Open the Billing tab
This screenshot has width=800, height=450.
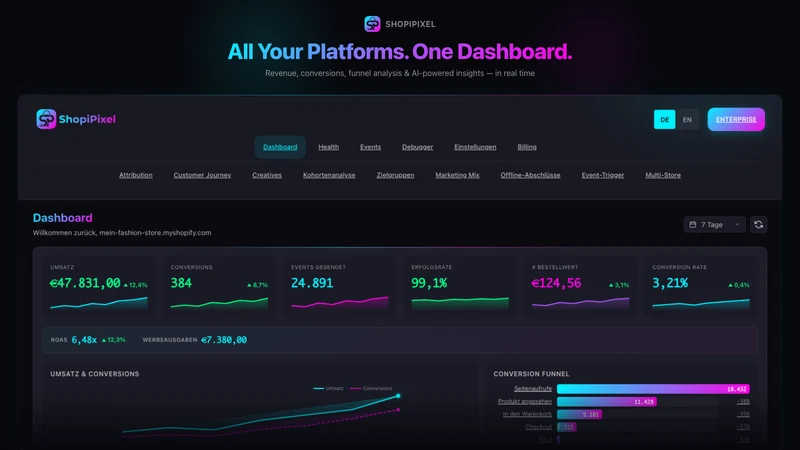coord(527,147)
